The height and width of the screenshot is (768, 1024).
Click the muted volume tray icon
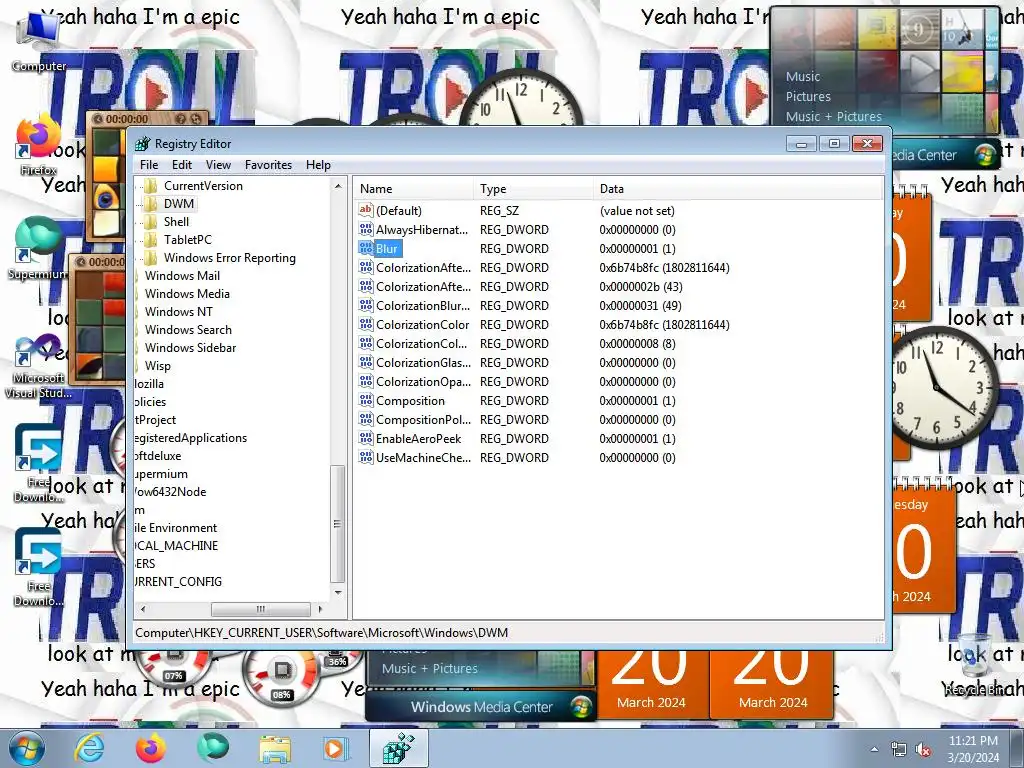tap(923, 750)
